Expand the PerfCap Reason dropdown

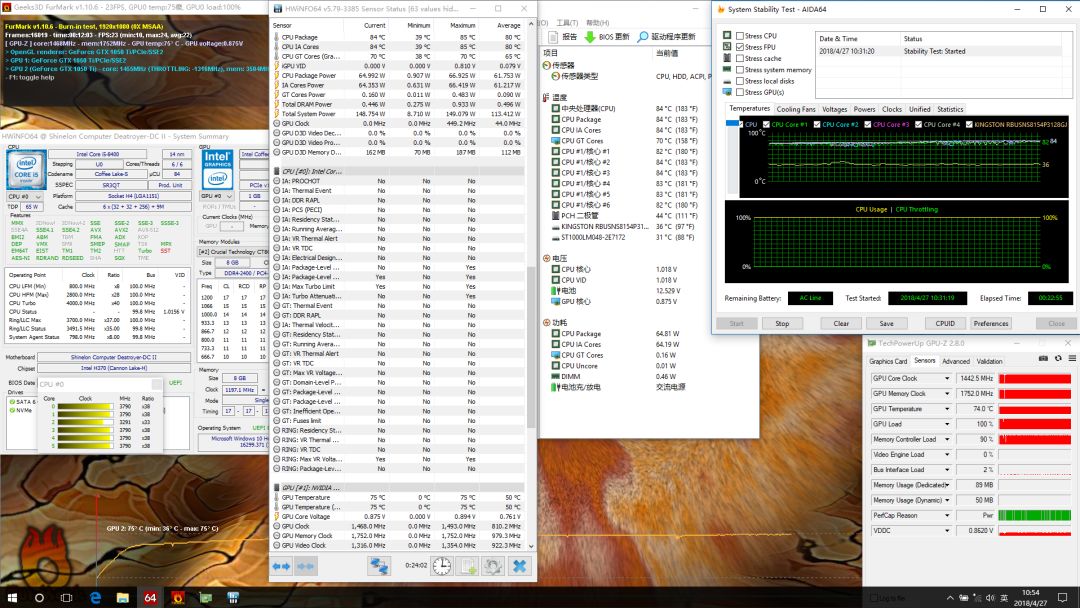coord(947,515)
